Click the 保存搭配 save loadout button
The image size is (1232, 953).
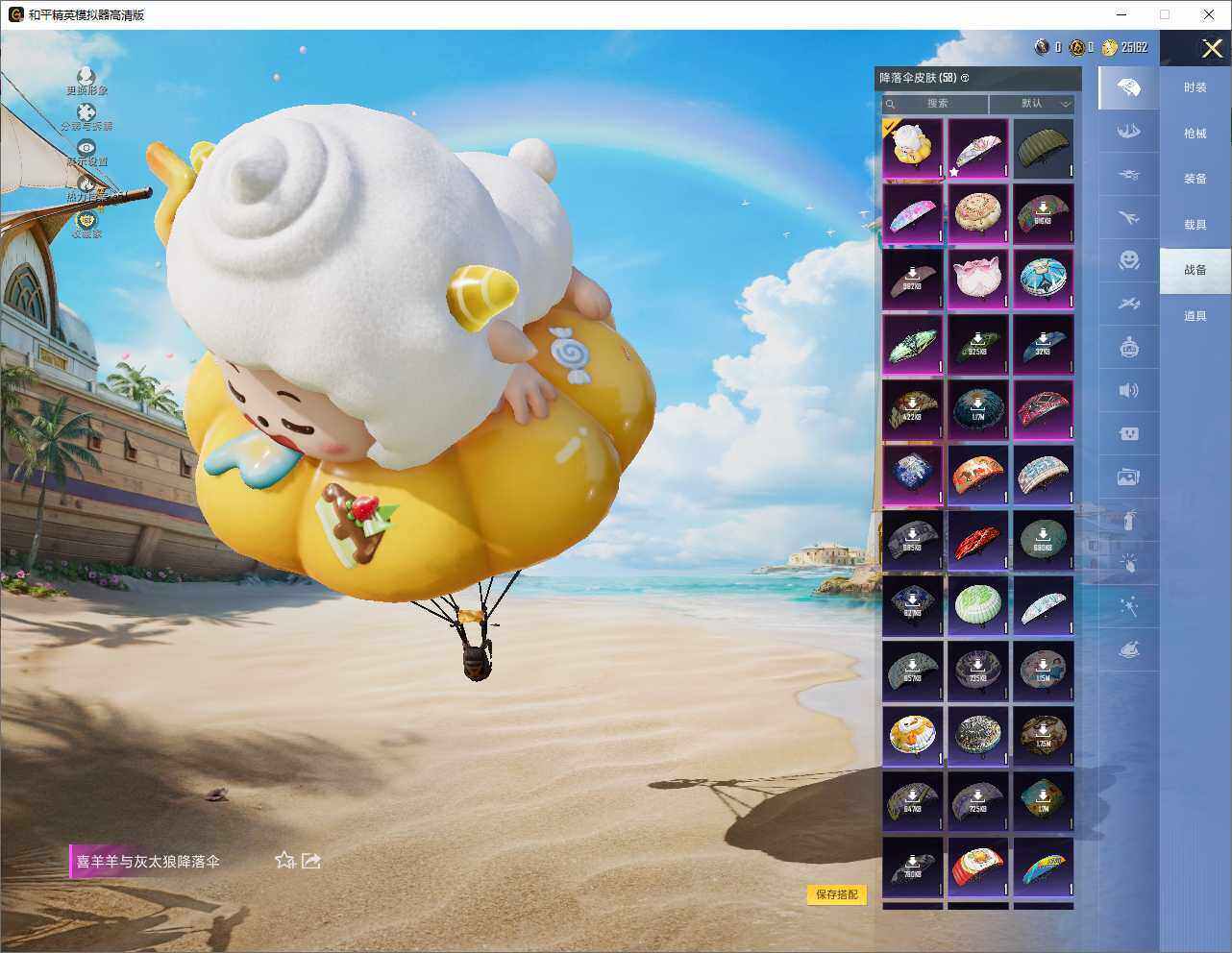click(836, 894)
